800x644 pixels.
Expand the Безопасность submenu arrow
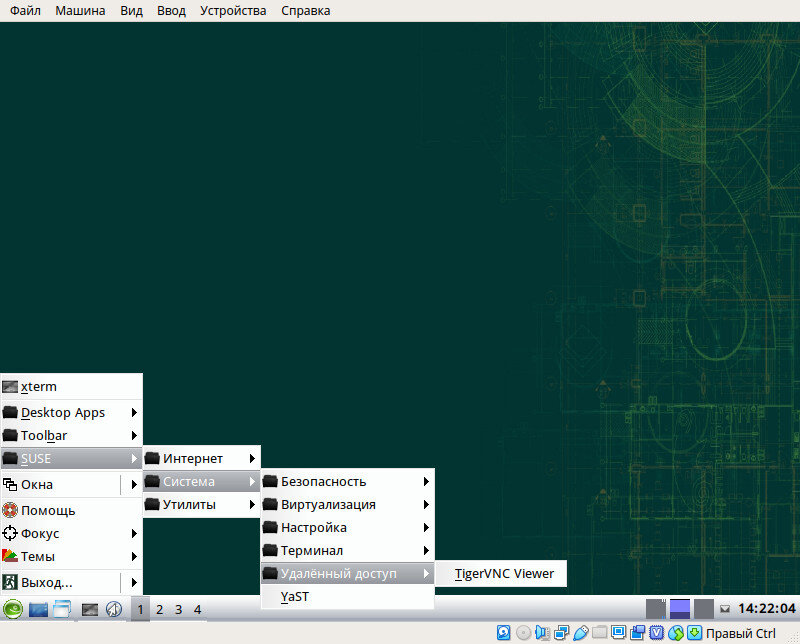click(x=426, y=481)
